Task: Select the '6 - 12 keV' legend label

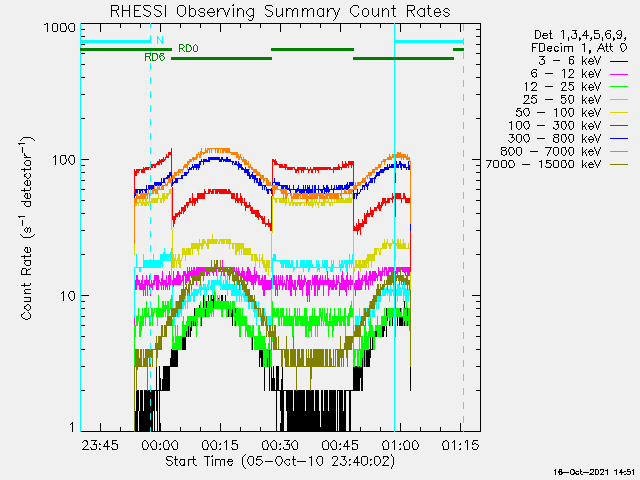Action: pyautogui.click(x=566, y=74)
